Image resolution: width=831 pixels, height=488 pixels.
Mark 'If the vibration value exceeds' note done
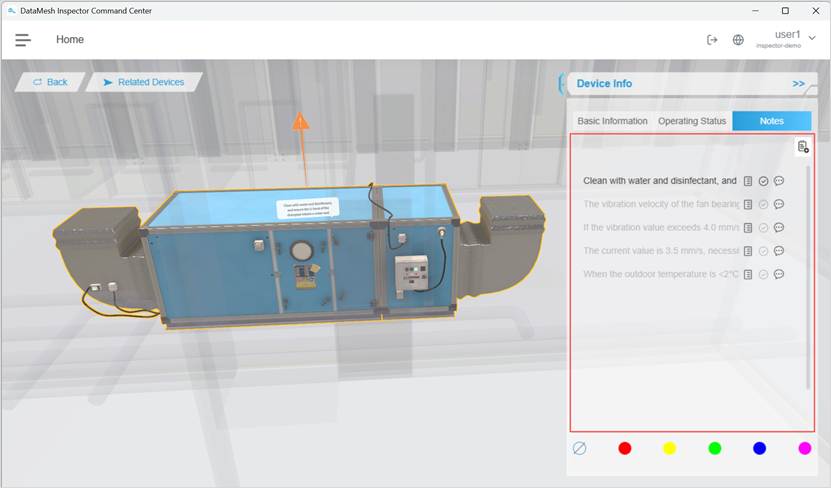point(763,227)
